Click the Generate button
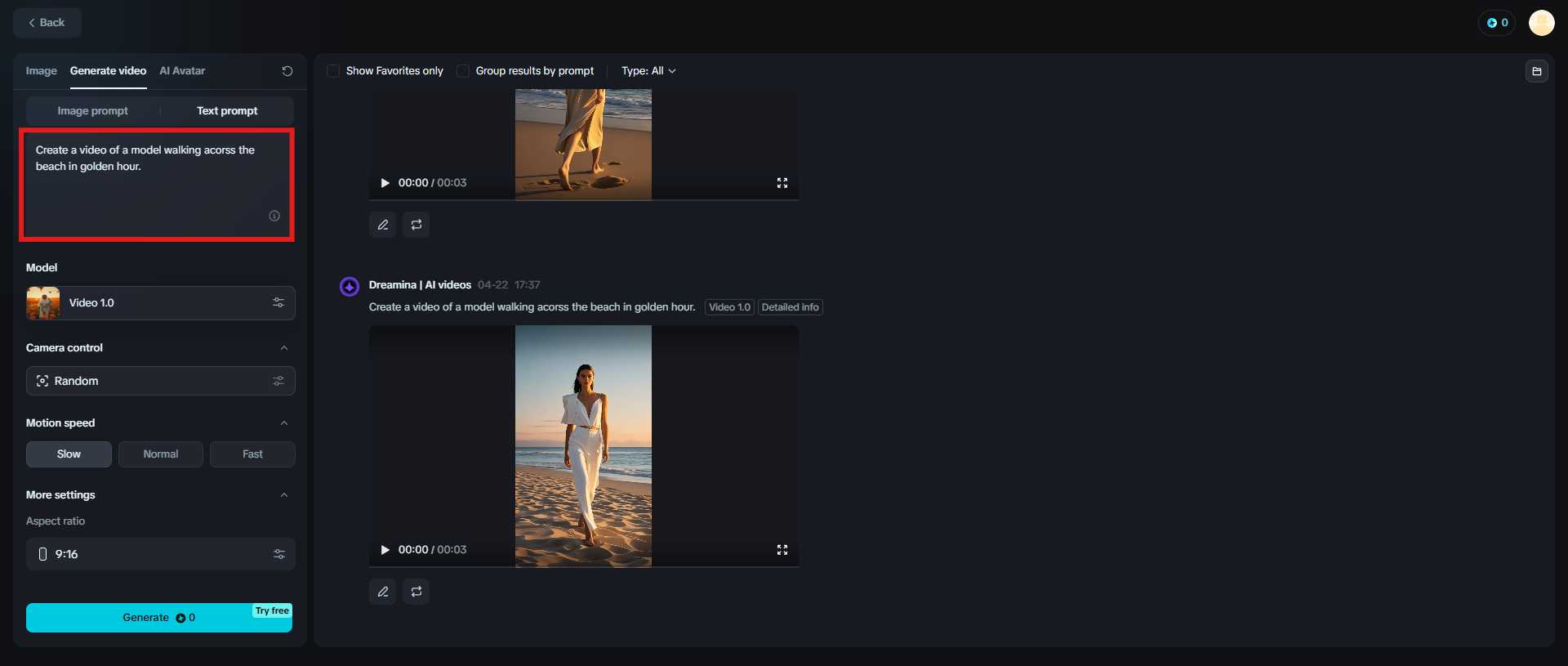The height and width of the screenshot is (666, 1568). coord(159,618)
